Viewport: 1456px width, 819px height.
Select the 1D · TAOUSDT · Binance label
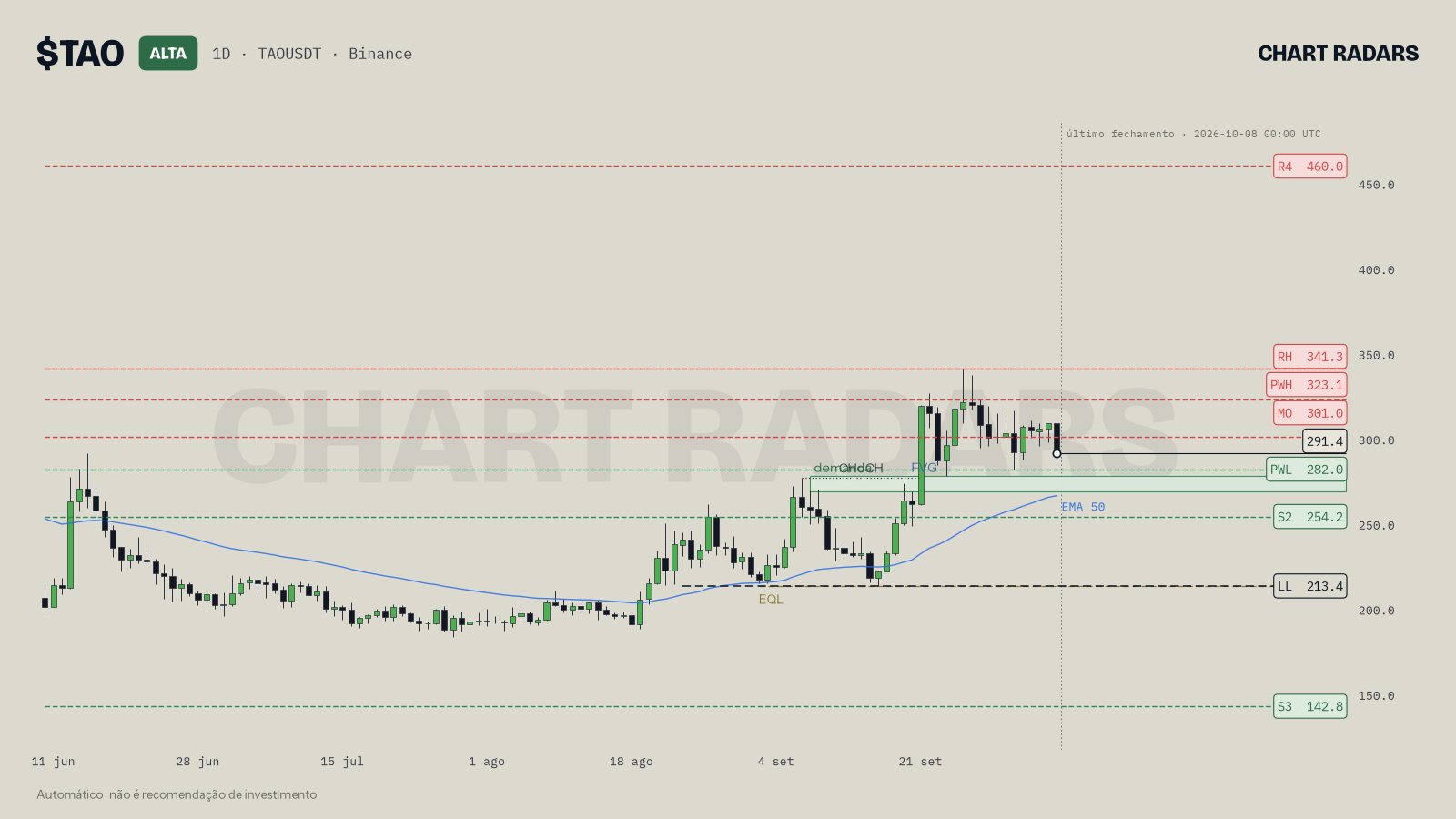click(x=312, y=54)
